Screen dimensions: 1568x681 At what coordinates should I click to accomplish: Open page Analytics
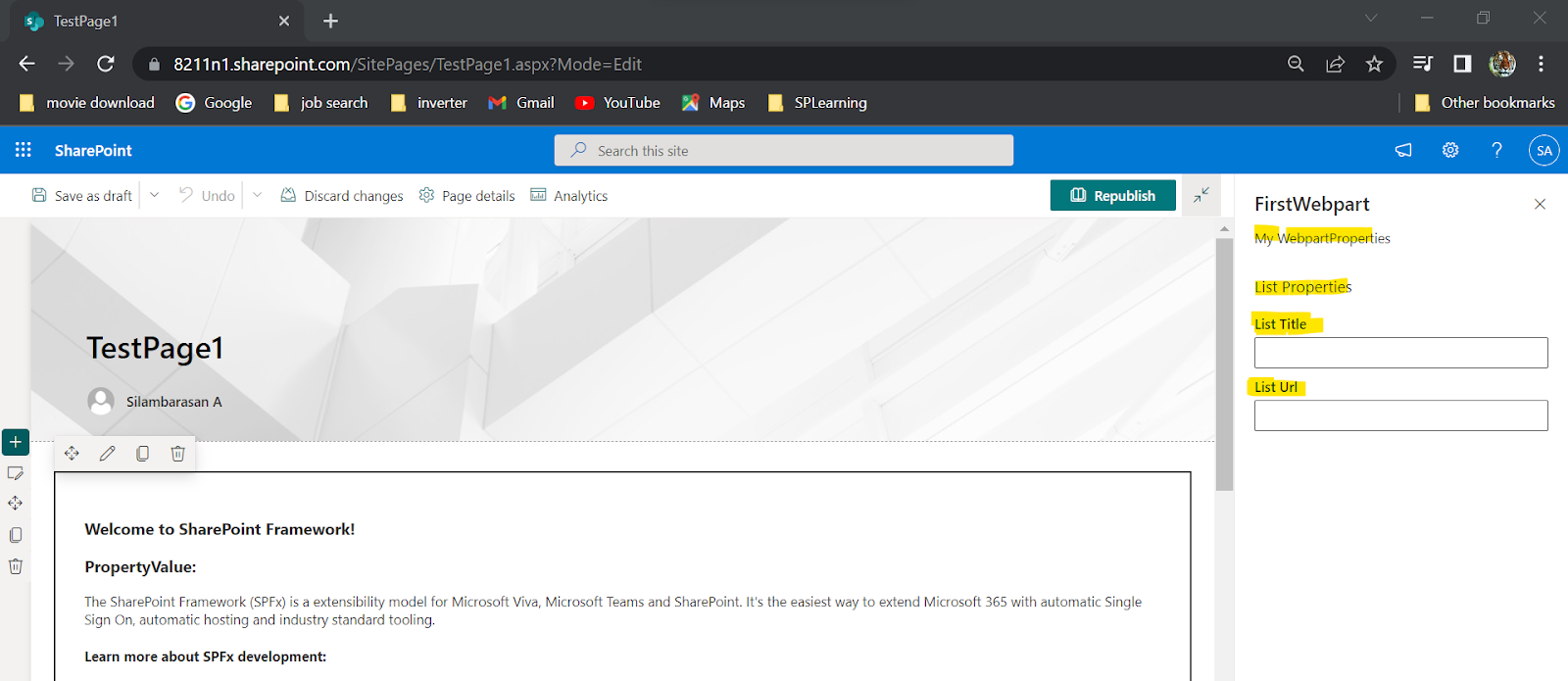tap(569, 195)
